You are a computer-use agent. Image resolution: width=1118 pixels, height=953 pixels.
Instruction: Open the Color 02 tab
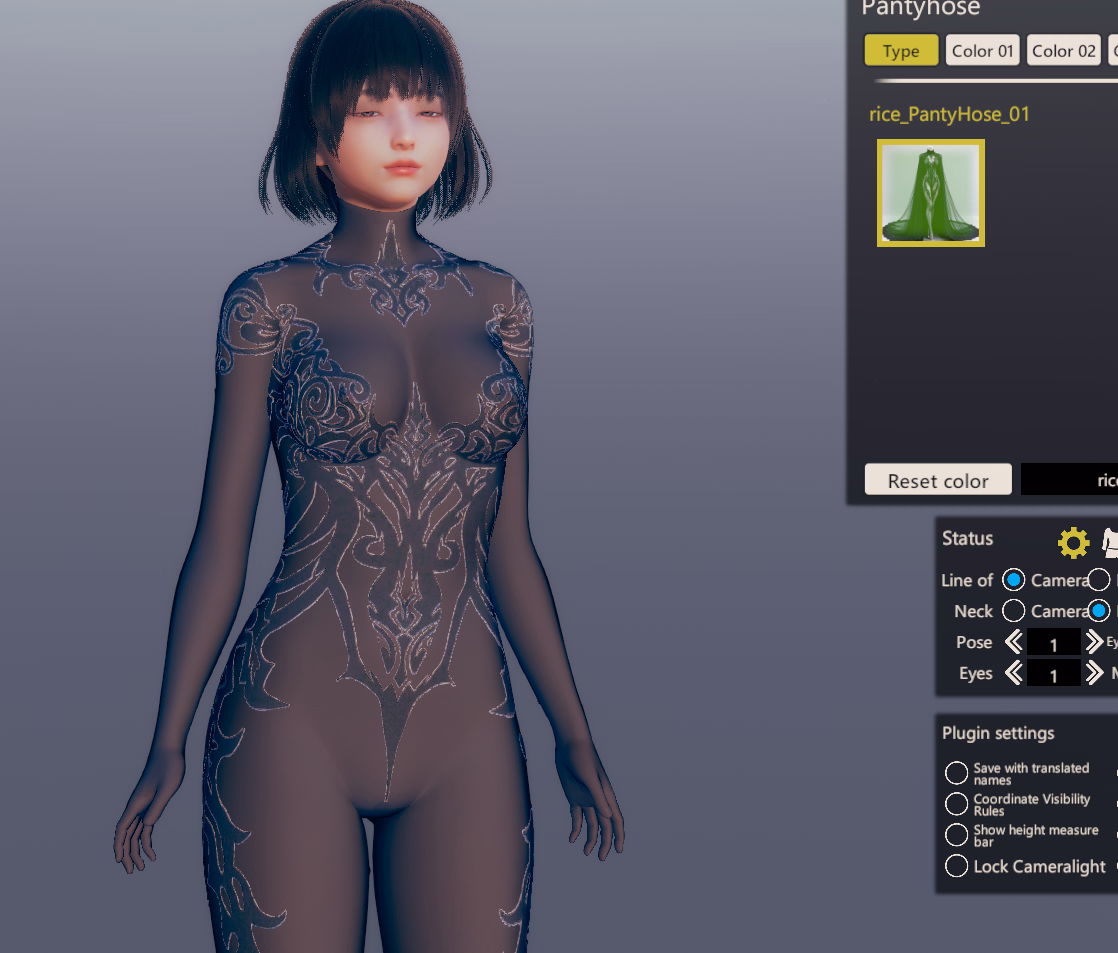point(1064,51)
